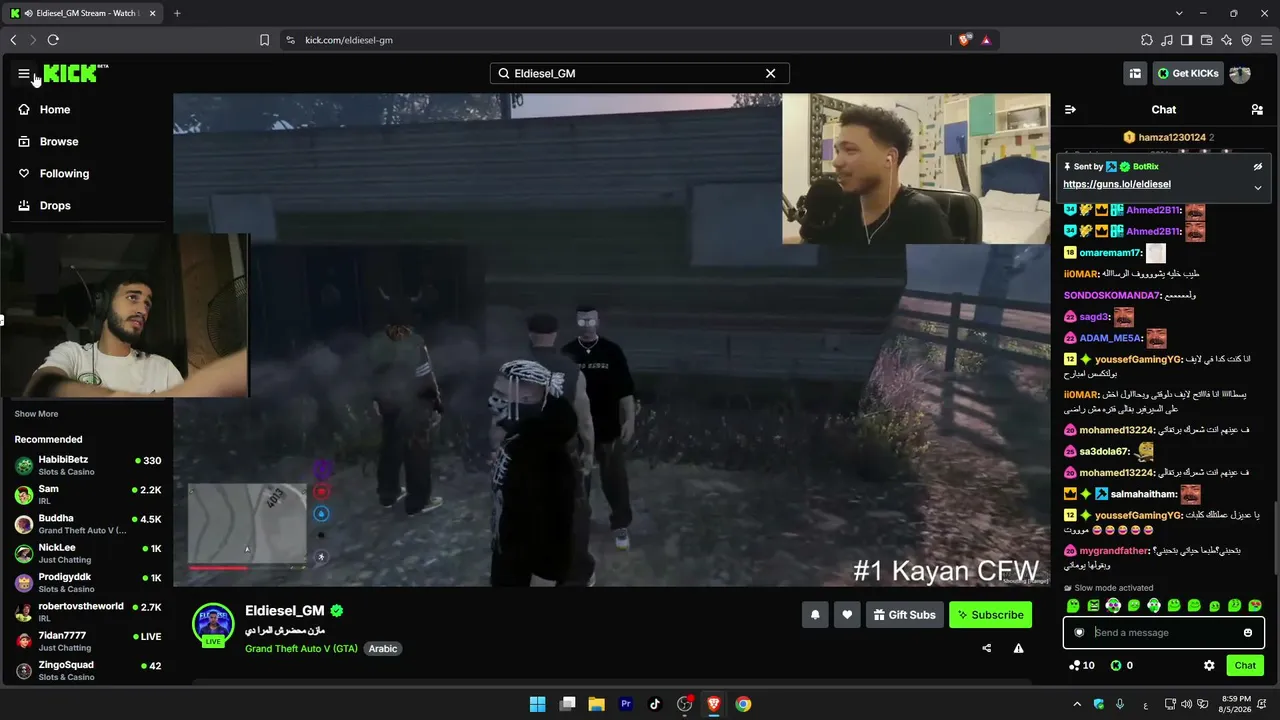Bookmark this page
Screen dimensions: 1280x720
click(x=264, y=40)
